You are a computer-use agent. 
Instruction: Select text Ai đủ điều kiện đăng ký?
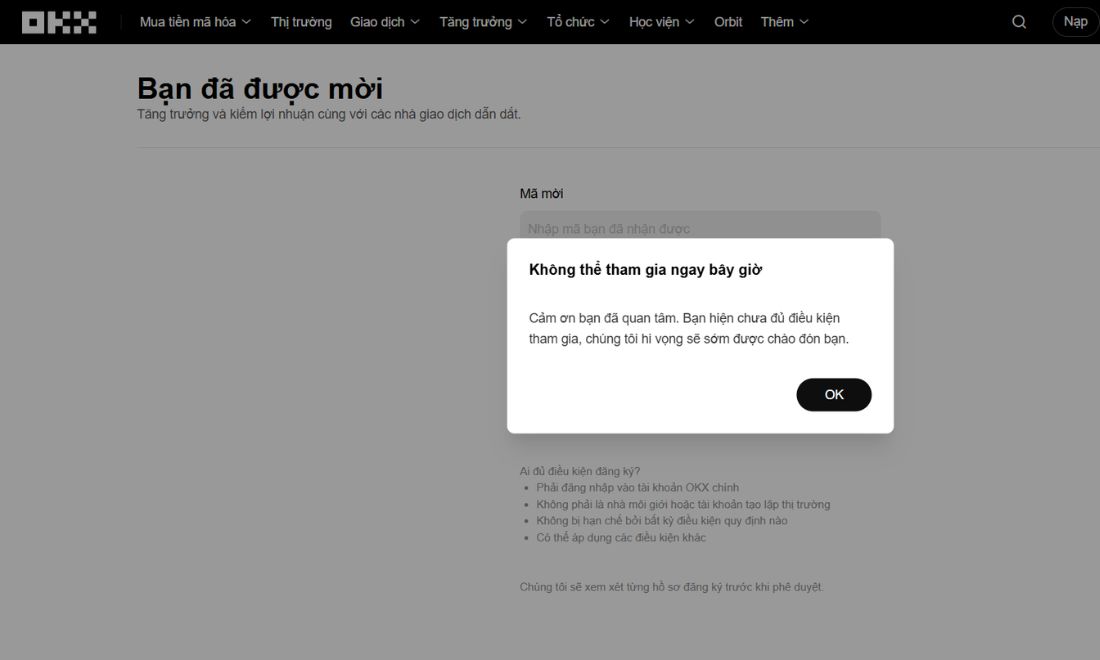[x=579, y=471]
